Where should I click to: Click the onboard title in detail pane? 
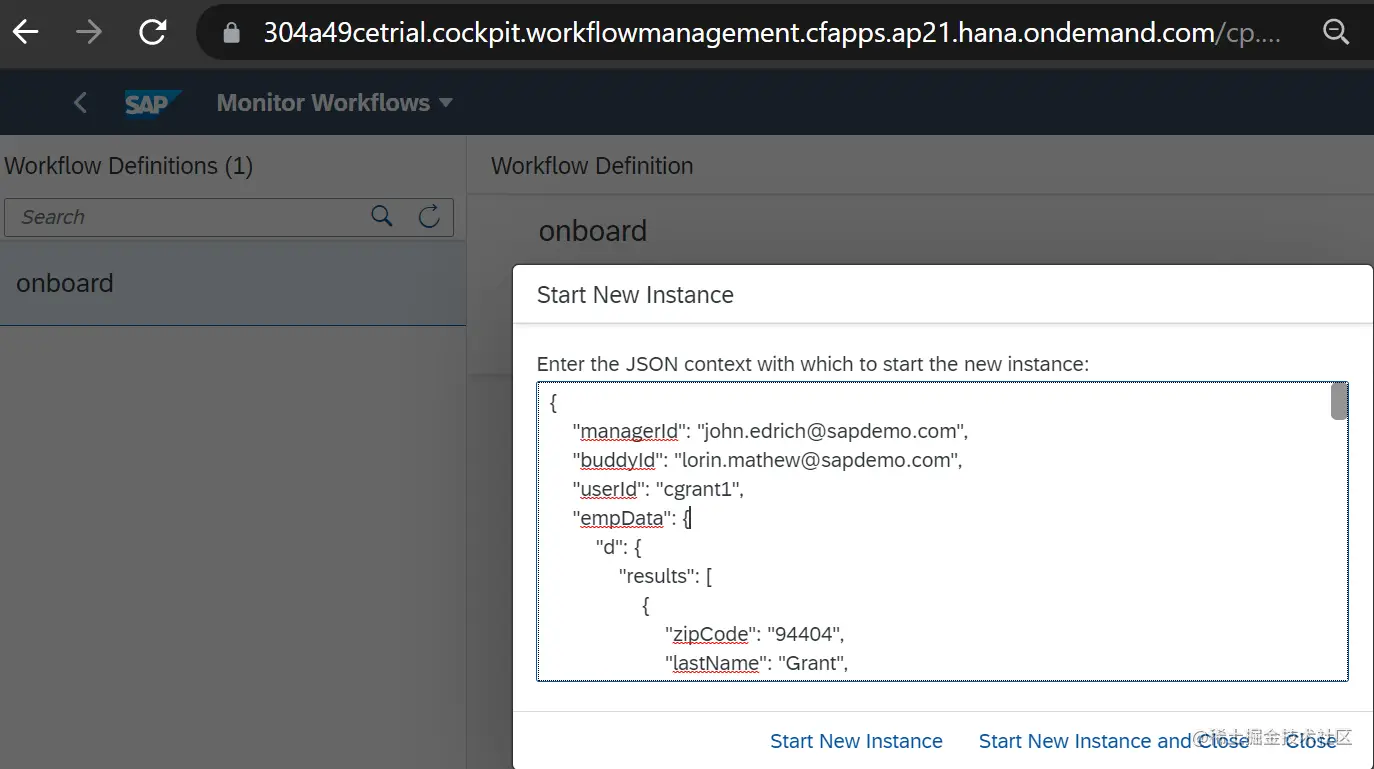[593, 231]
